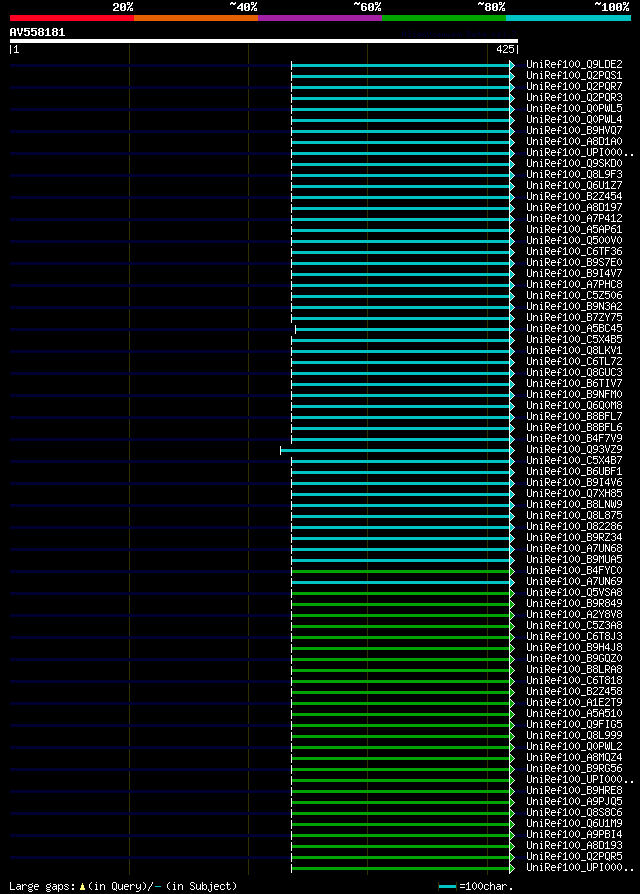Select the UniRef100_Q8S8C6 label

[574, 812]
